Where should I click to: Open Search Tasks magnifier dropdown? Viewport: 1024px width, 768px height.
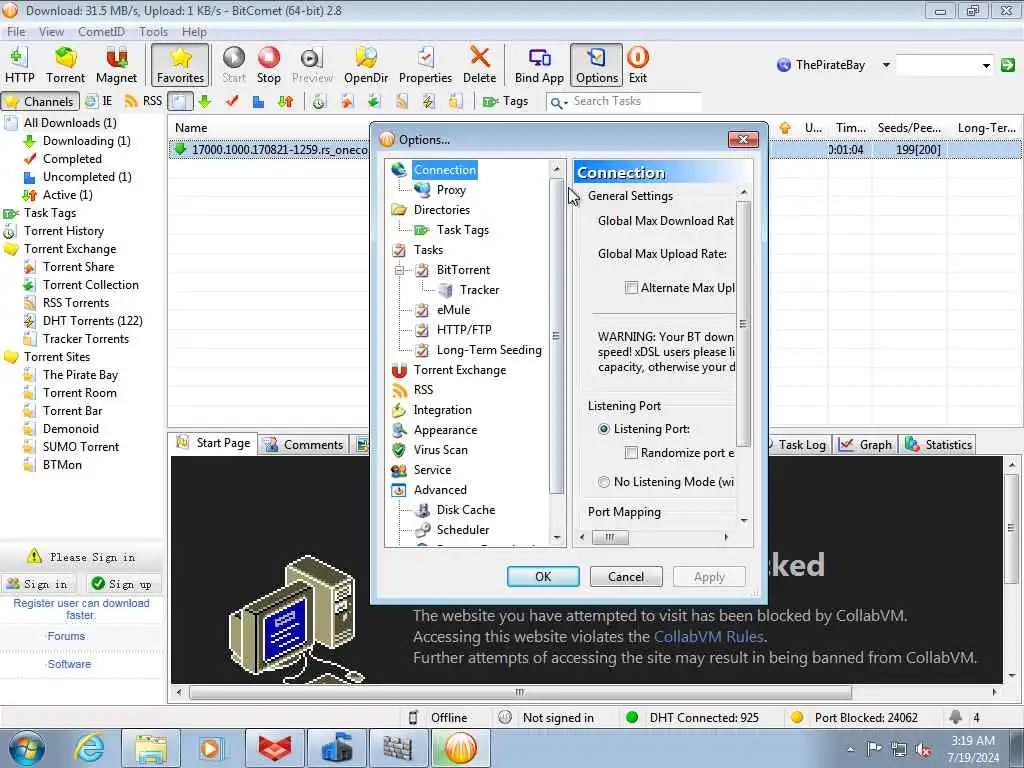pos(558,102)
